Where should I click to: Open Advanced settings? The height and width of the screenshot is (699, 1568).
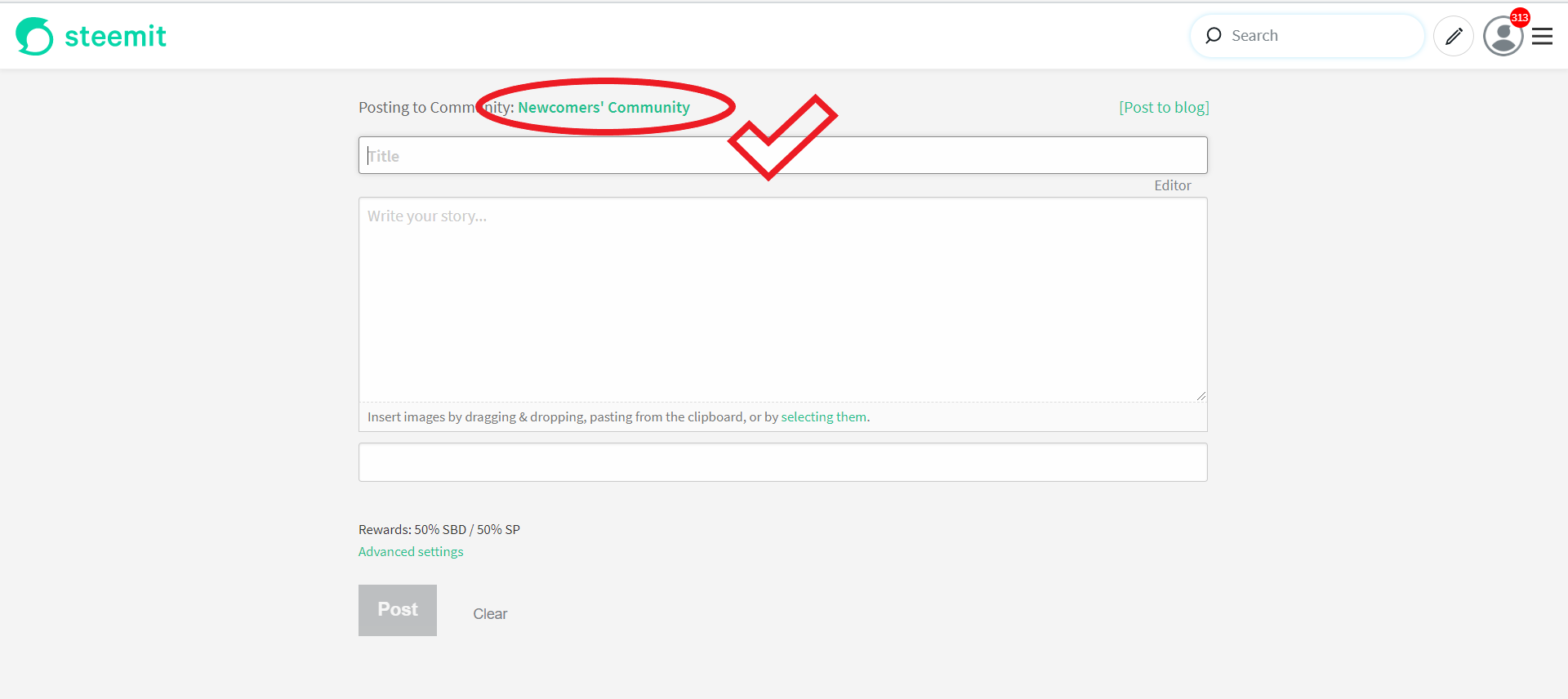(x=411, y=551)
